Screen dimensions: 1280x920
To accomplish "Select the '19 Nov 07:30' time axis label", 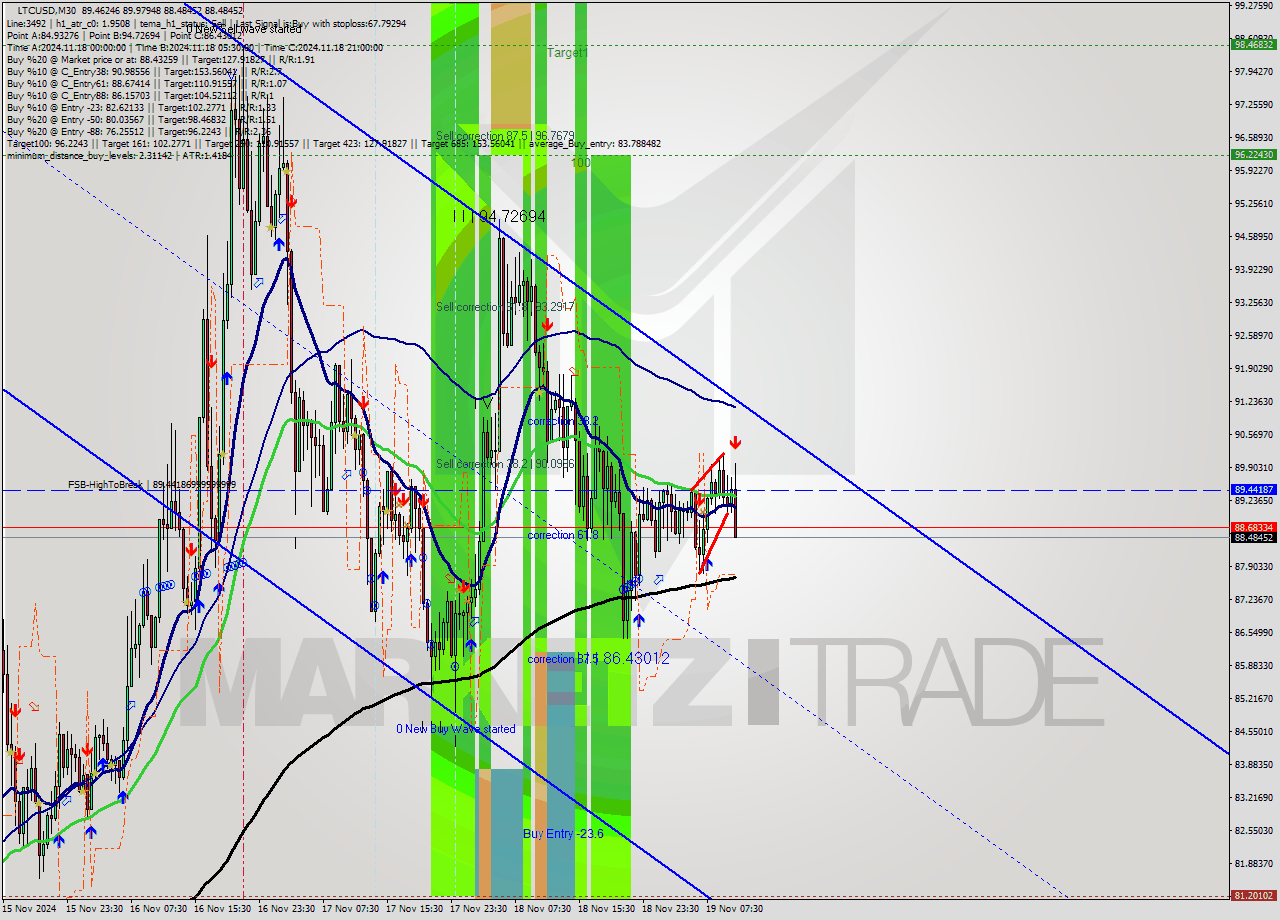I will pyautogui.click(x=734, y=909).
